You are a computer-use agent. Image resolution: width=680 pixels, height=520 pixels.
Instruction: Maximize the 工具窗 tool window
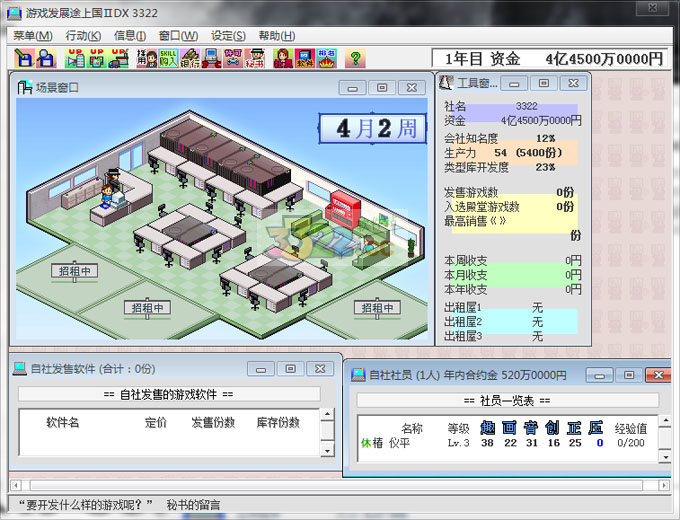[x=544, y=83]
